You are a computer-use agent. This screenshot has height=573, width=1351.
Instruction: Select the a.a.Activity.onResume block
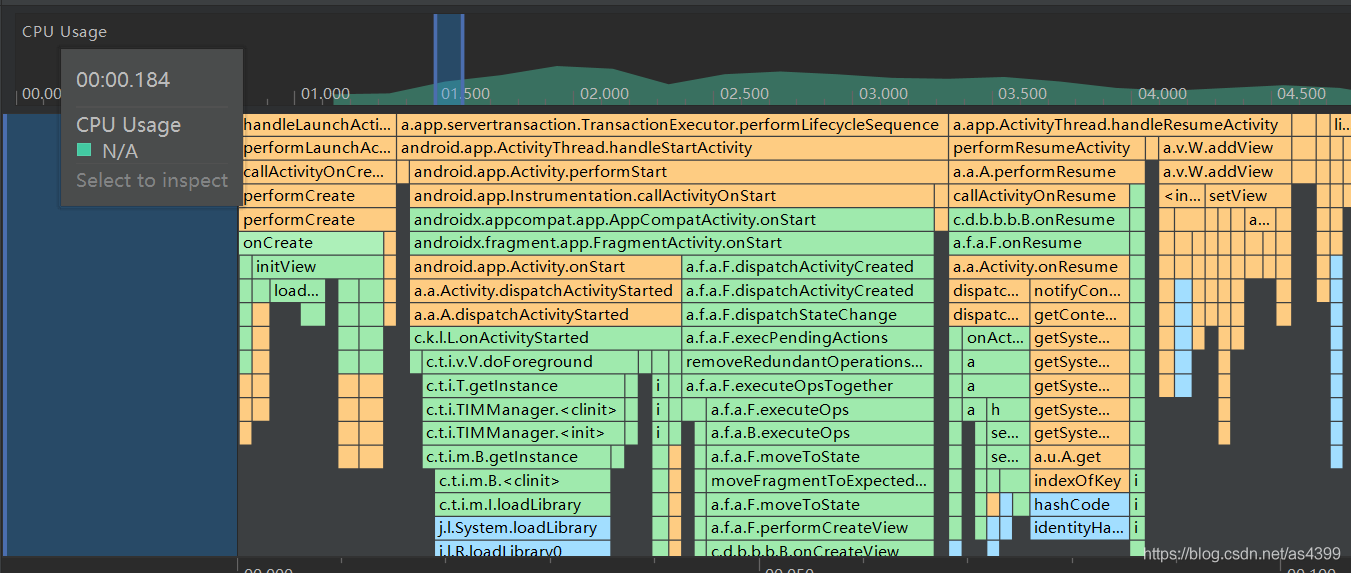(1039, 267)
